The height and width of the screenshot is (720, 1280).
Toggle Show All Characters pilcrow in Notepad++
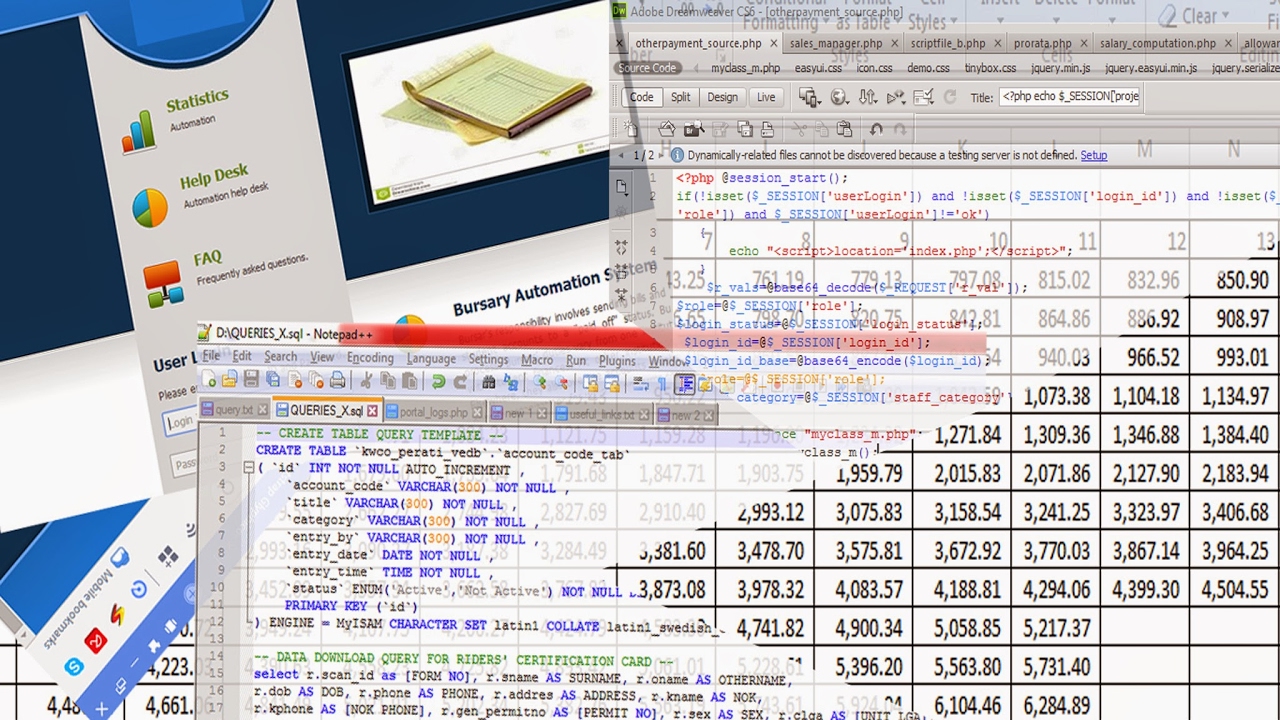[x=662, y=385]
